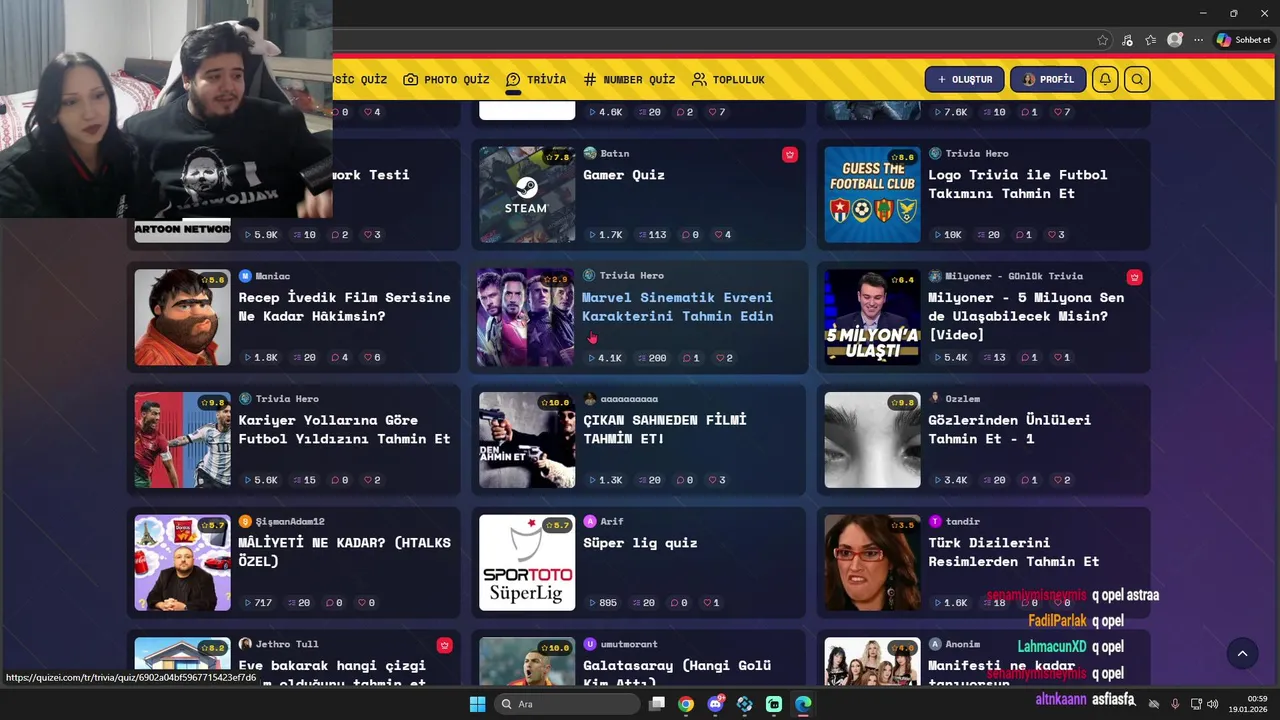
Task: Open Task View in taskbar
Action: point(656,704)
